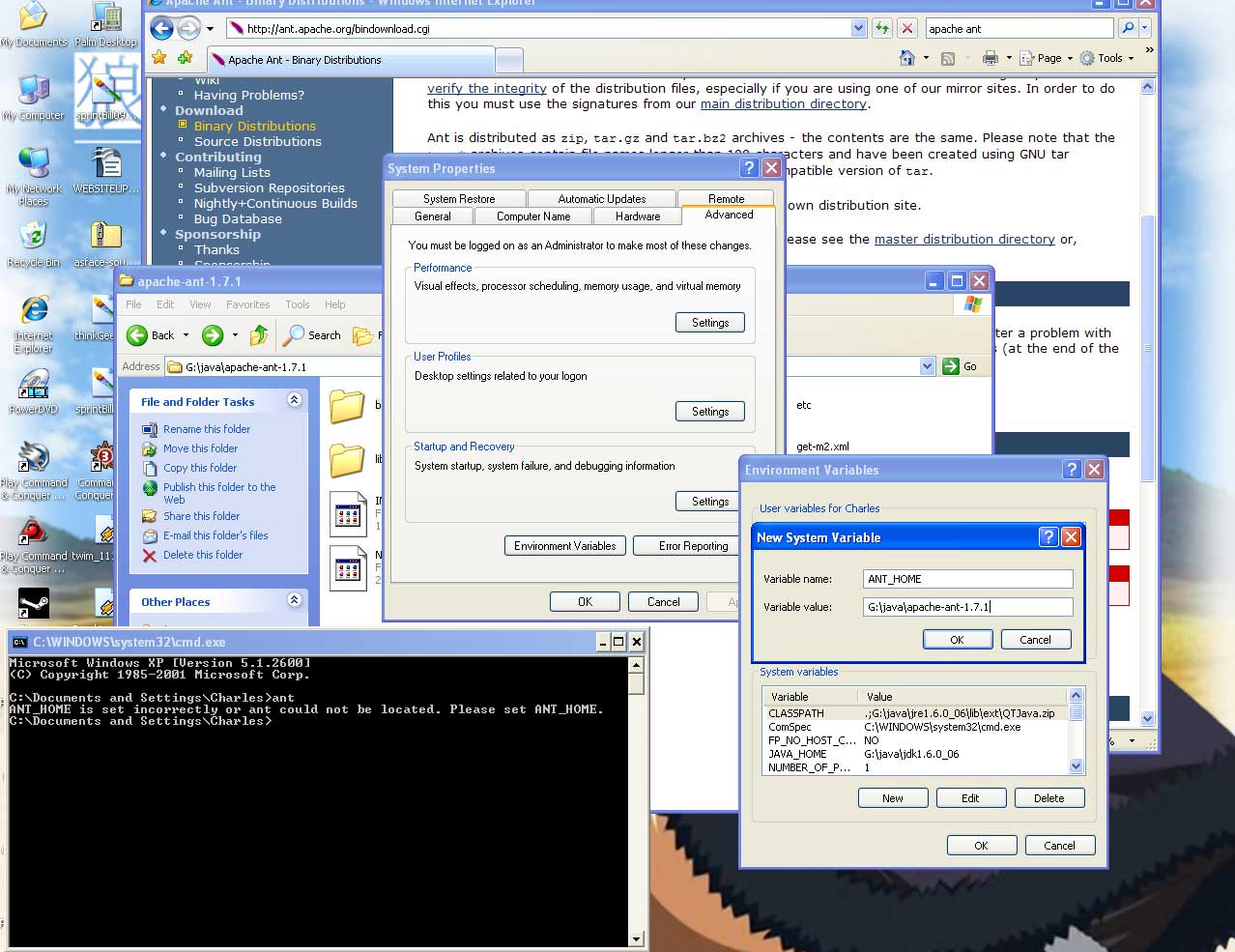The width and height of the screenshot is (1235, 952).
Task: Select the CLASSPATH system variable row
Action: [916, 713]
